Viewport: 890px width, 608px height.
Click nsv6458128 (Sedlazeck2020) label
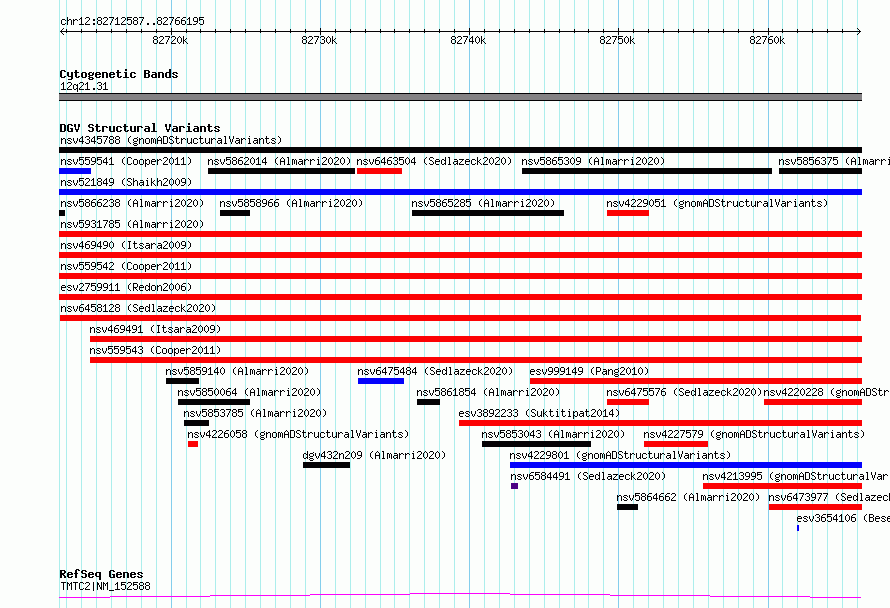click(138, 308)
